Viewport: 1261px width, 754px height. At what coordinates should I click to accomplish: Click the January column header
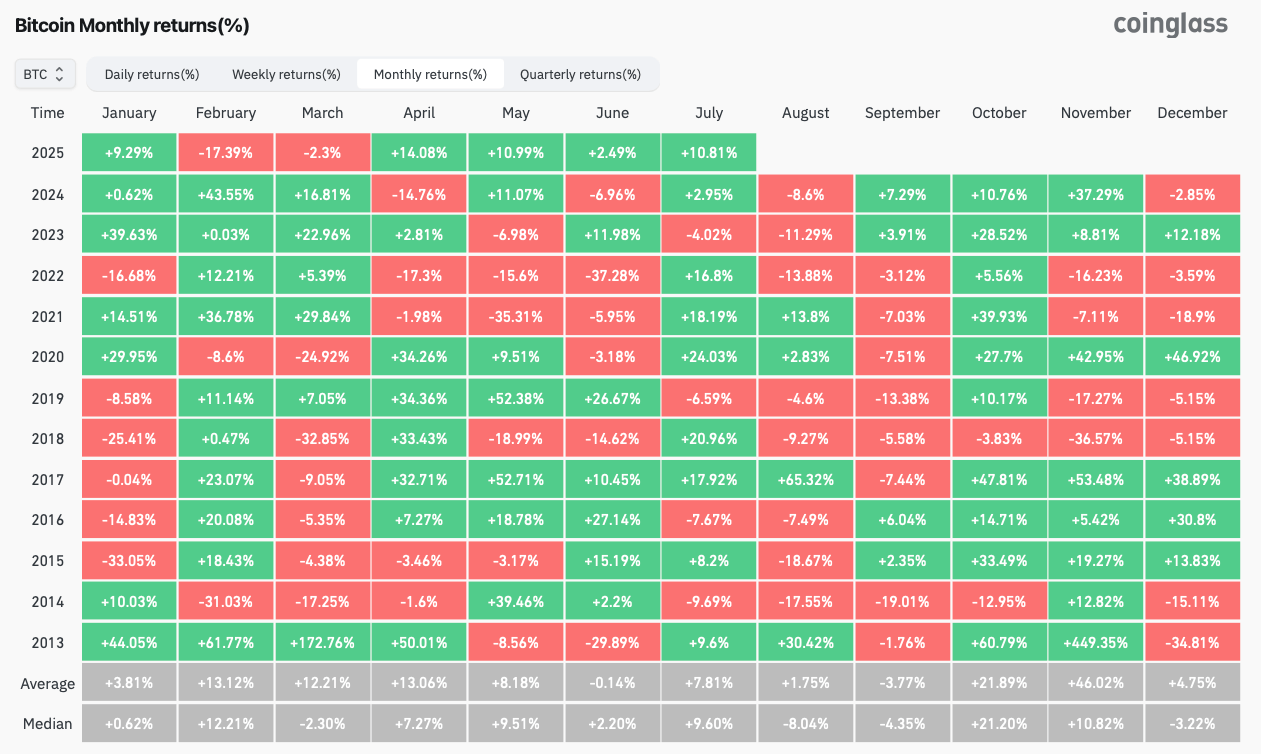point(129,113)
